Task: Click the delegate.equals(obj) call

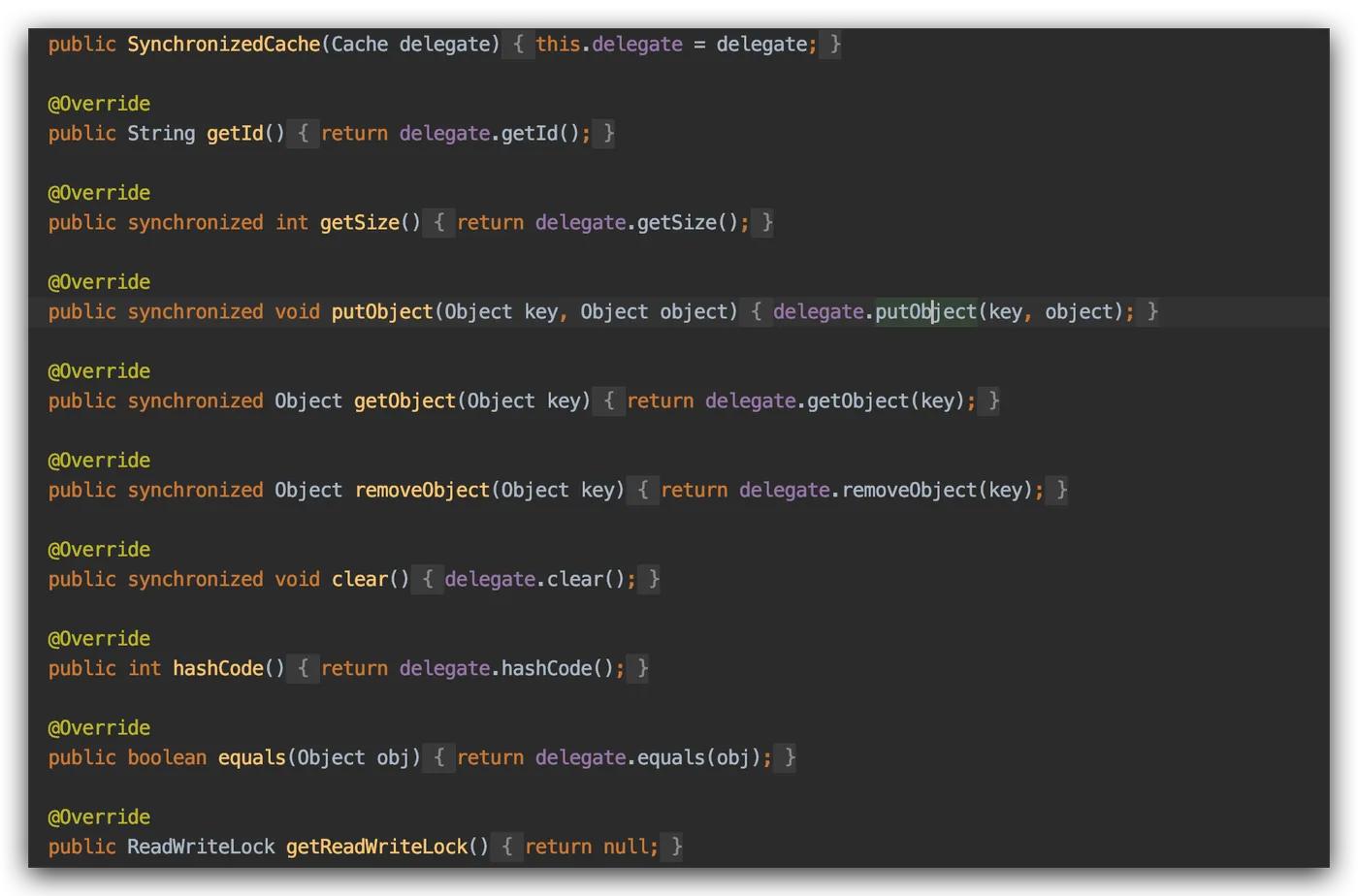Action: click(x=649, y=758)
